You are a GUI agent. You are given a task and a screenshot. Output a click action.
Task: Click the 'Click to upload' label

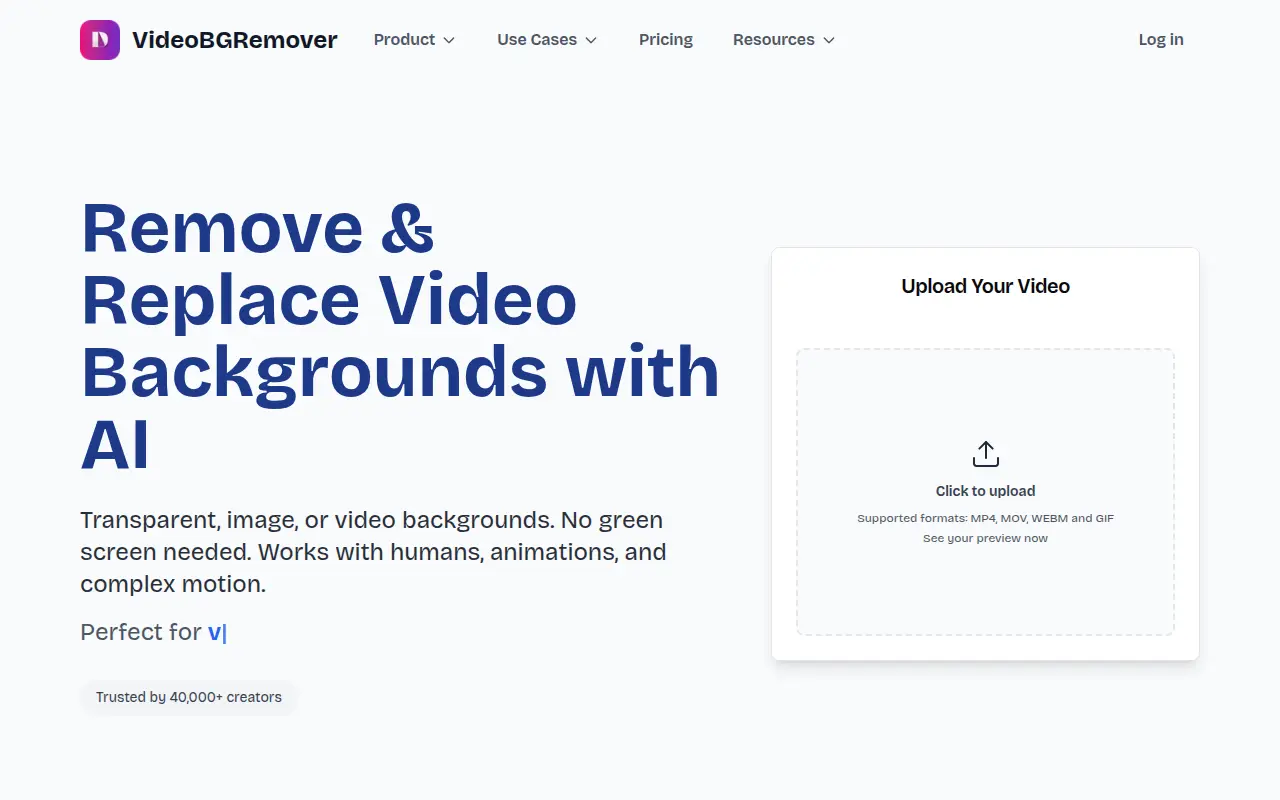[986, 491]
